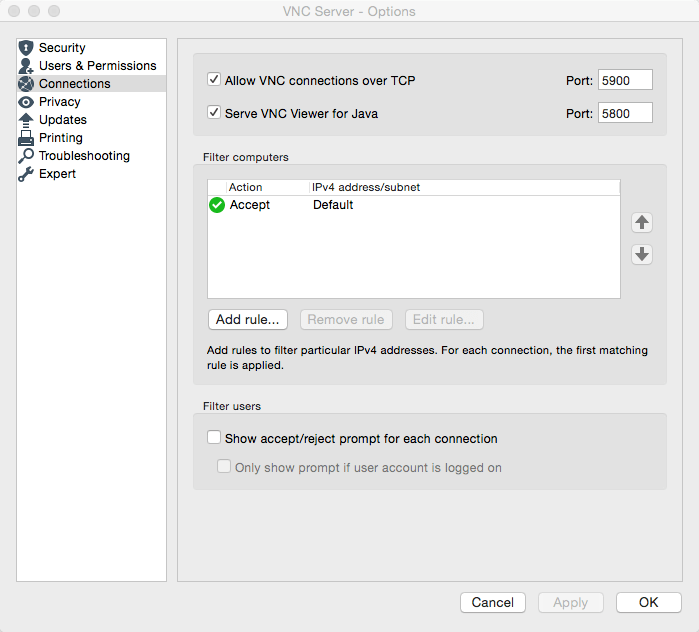Confirm with the OK button
699x632 pixels.
coord(649,603)
